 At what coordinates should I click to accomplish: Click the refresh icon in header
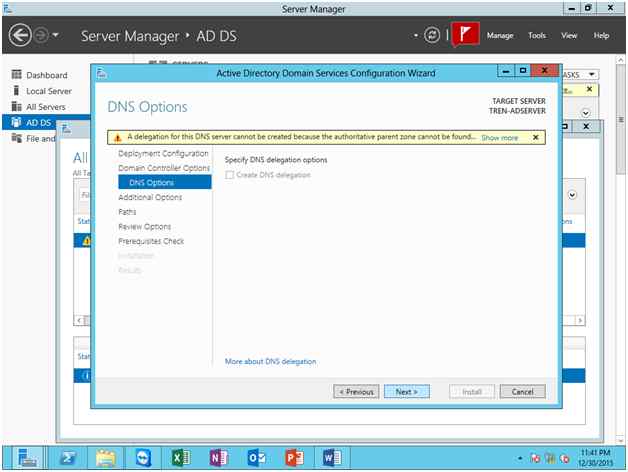(x=432, y=35)
